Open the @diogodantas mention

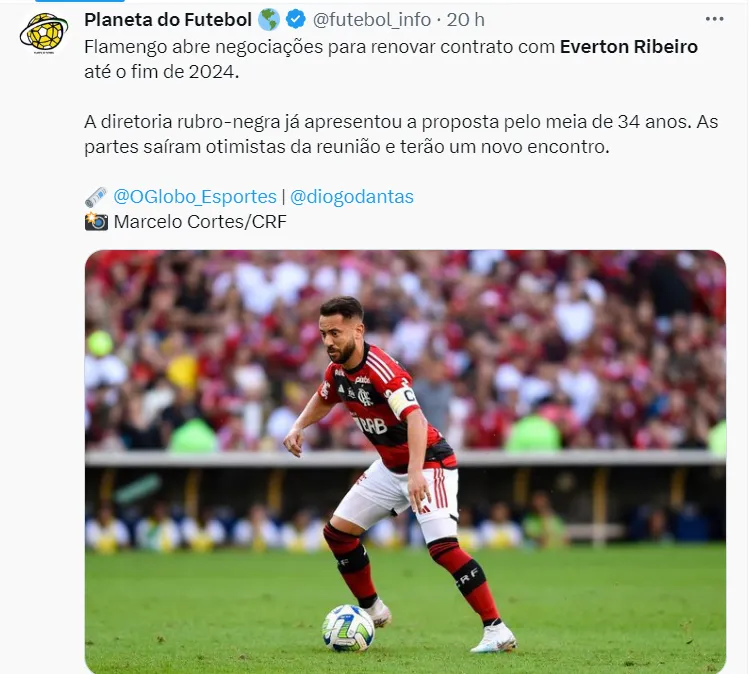pos(352,196)
